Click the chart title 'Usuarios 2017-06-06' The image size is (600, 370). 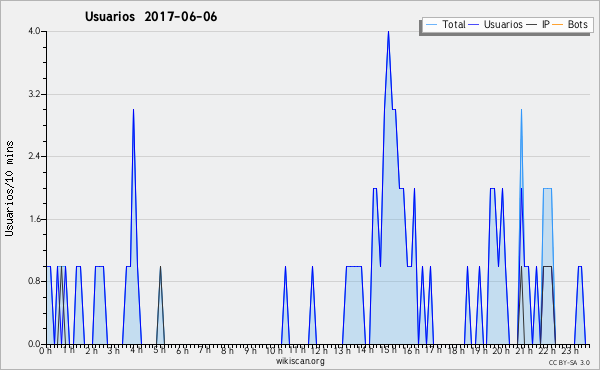coord(151,17)
